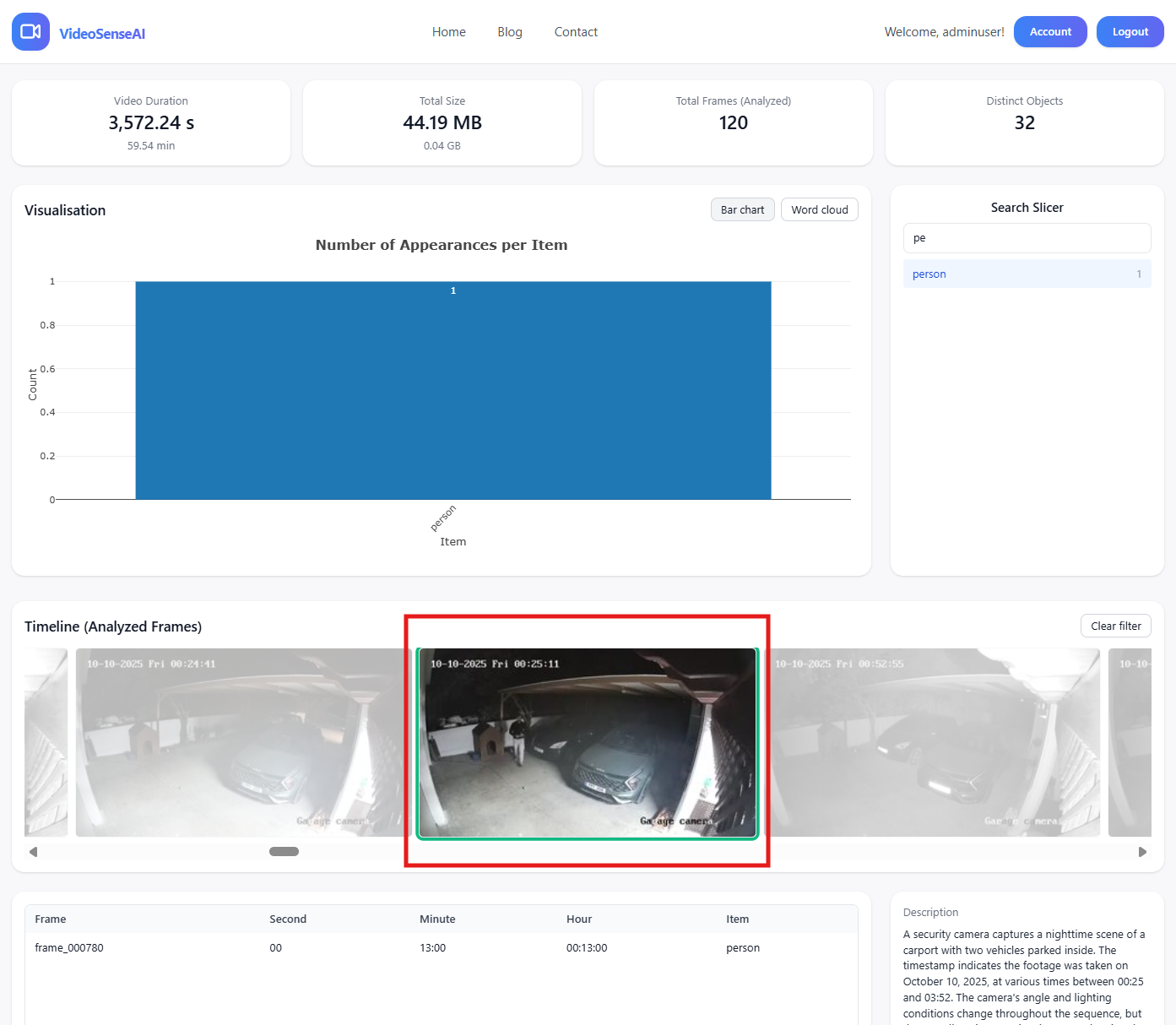Log out using the Logout button
Viewport: 1176px width, 1025px height.
pyautogui.click(x=1129, y=32)
